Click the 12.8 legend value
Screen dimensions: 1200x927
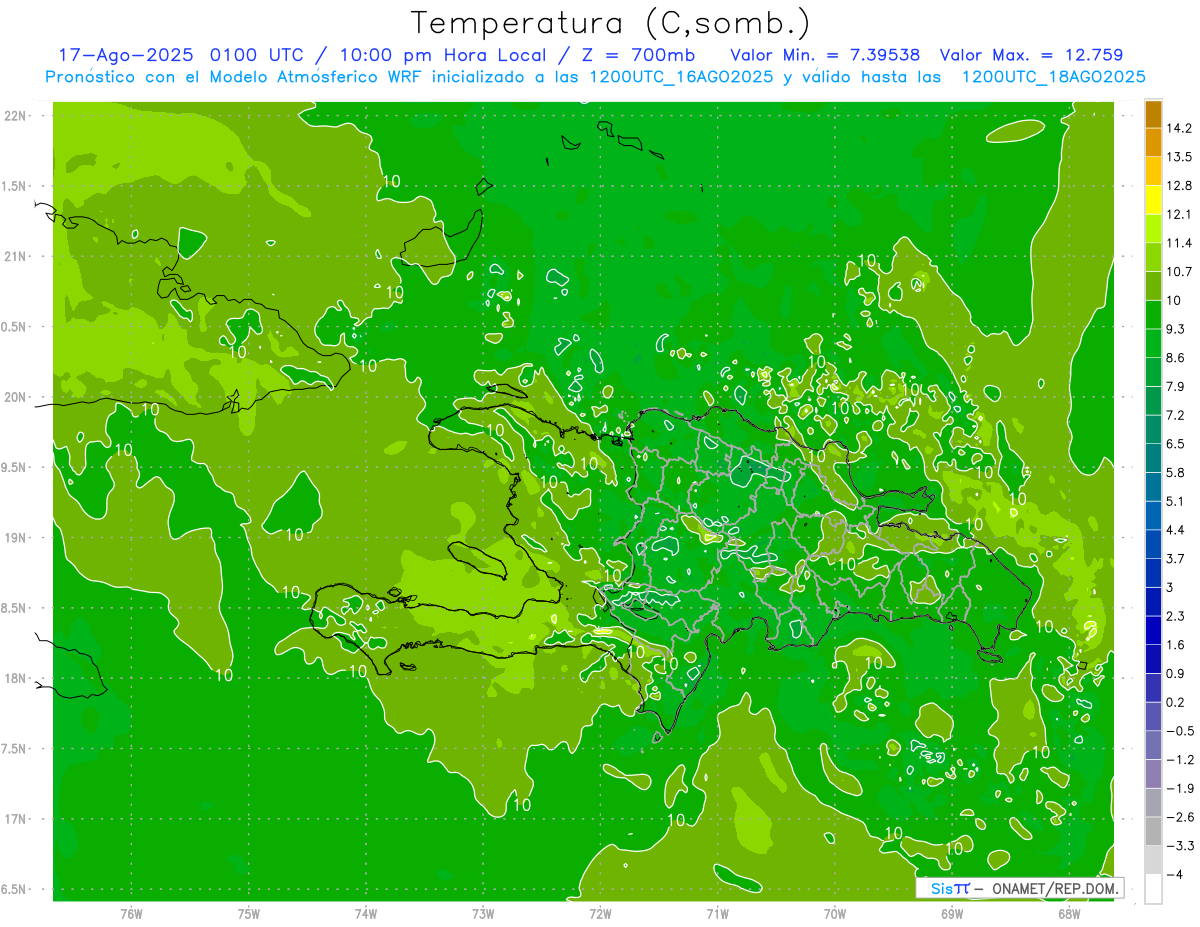click(1179, 185)
